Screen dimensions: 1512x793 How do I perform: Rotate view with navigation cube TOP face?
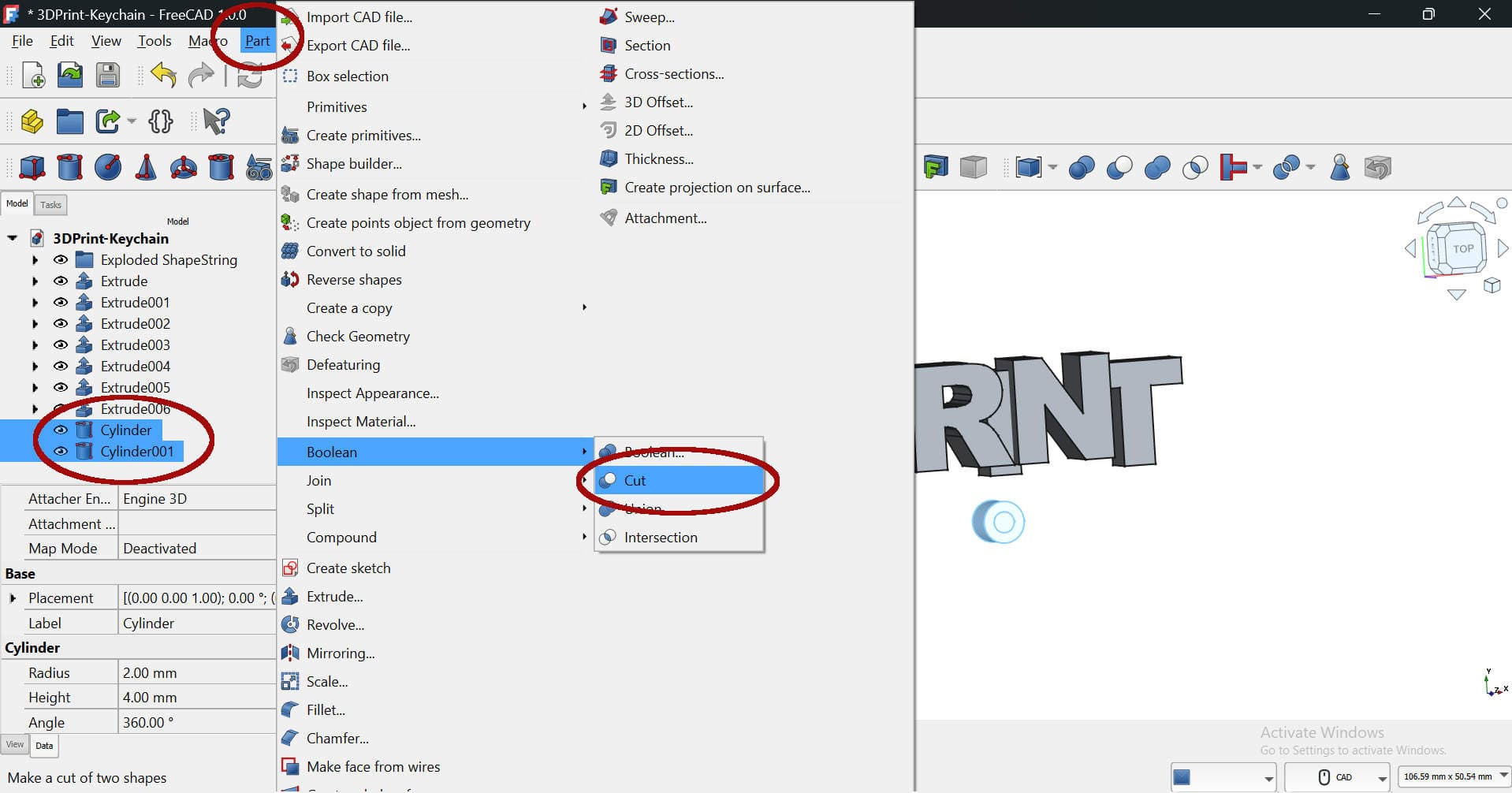1463,248
